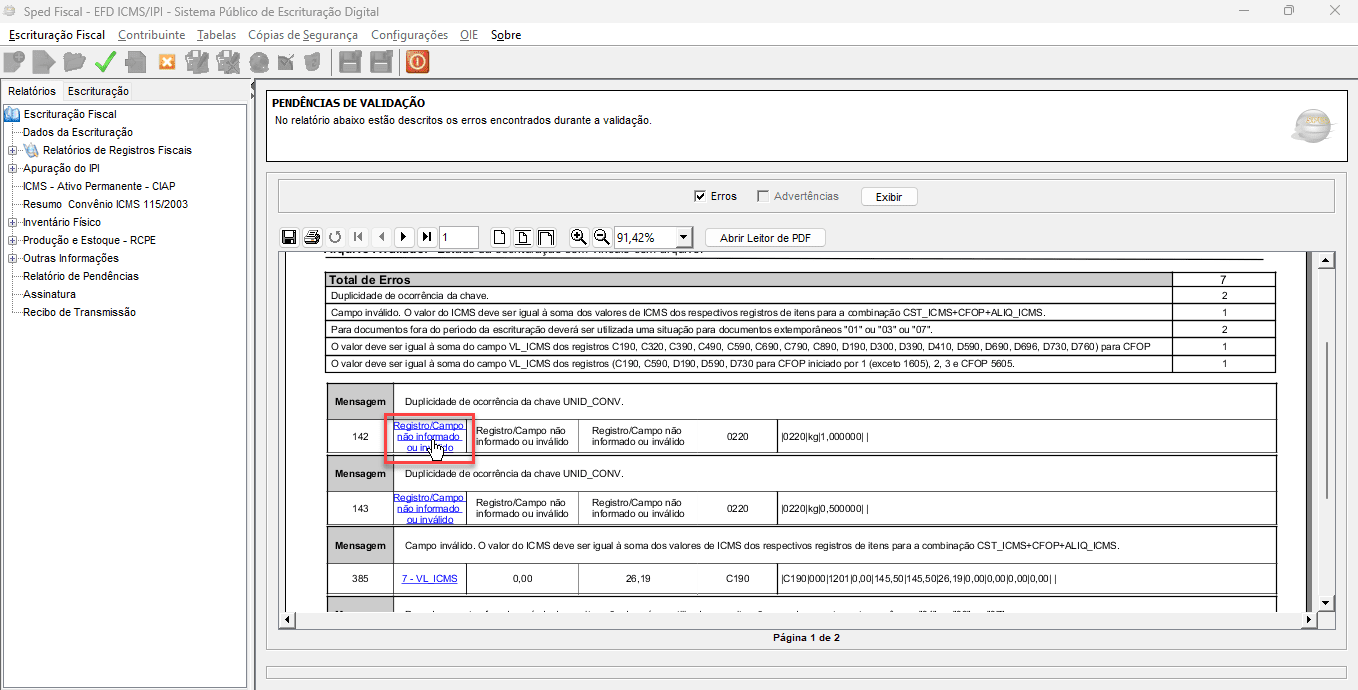This screenshot has height=690, width=1358.
Task: Open the 7 - VL_ICMS link
Action: (x=429, y=579)
